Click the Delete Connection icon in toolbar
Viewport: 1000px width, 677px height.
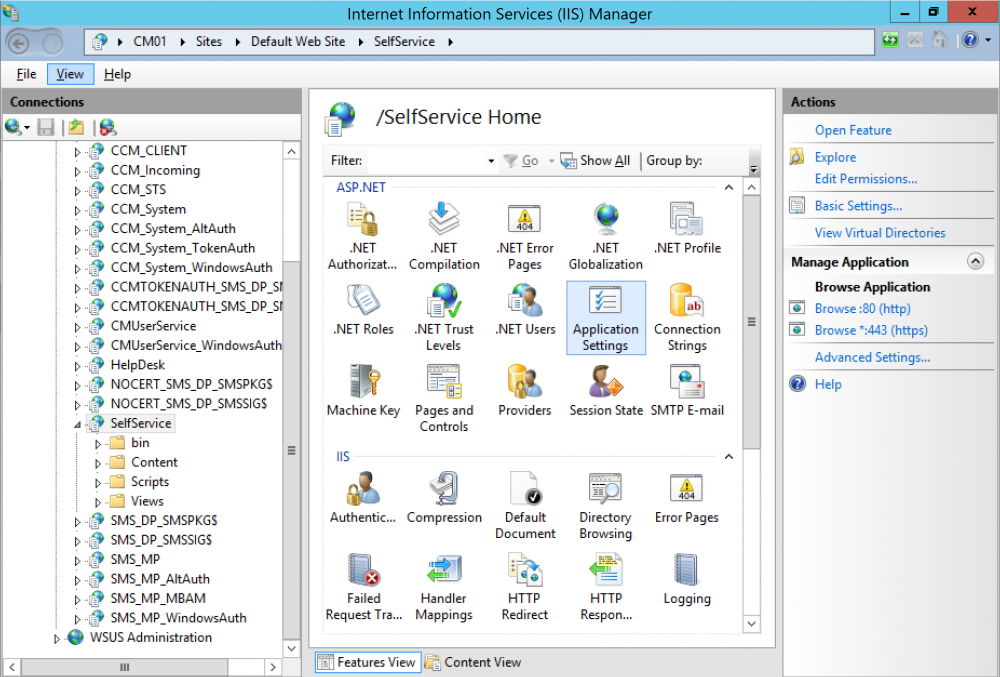pyautogui.click(x=108, y=127)
